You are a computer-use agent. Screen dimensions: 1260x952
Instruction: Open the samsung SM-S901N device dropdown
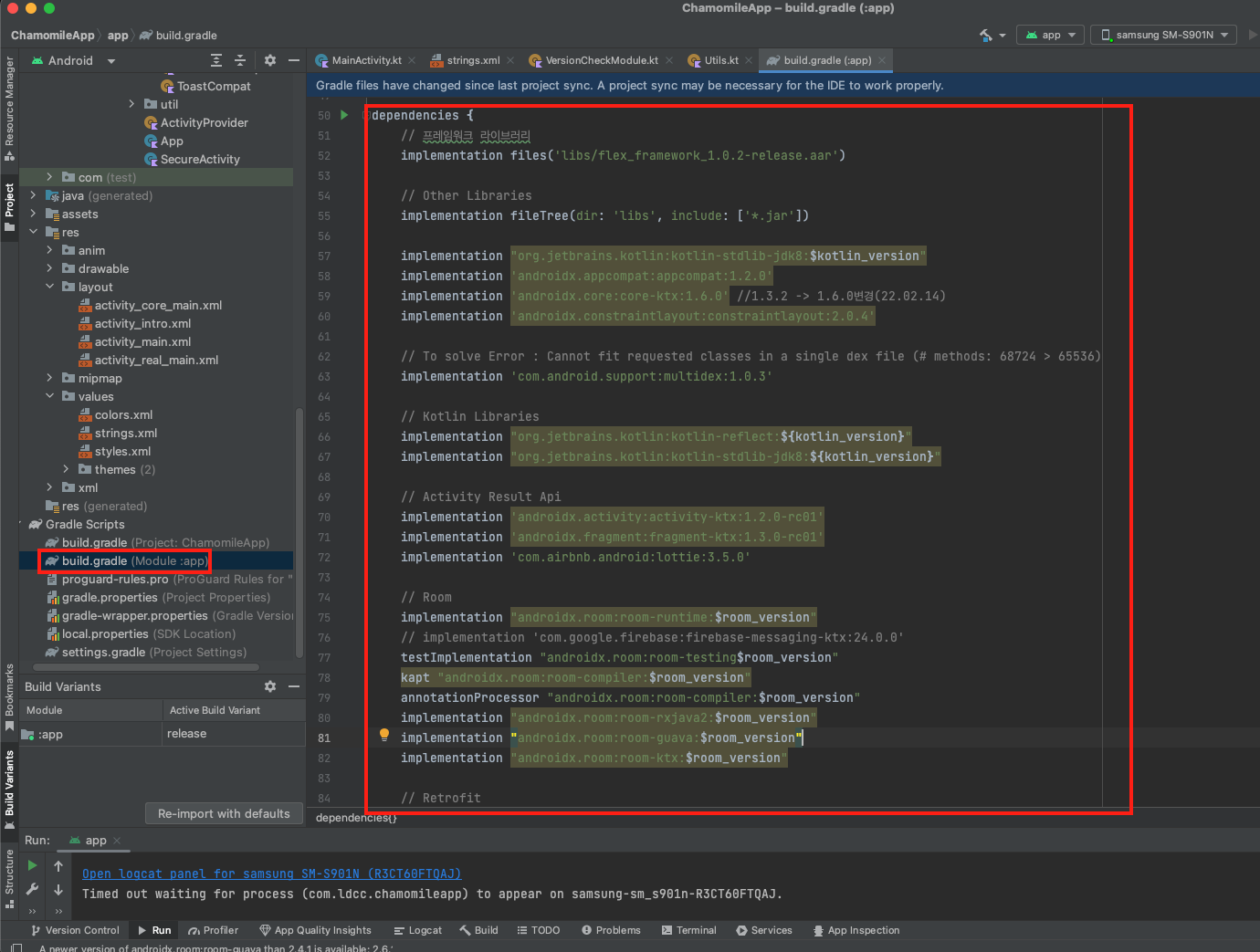1163,35
